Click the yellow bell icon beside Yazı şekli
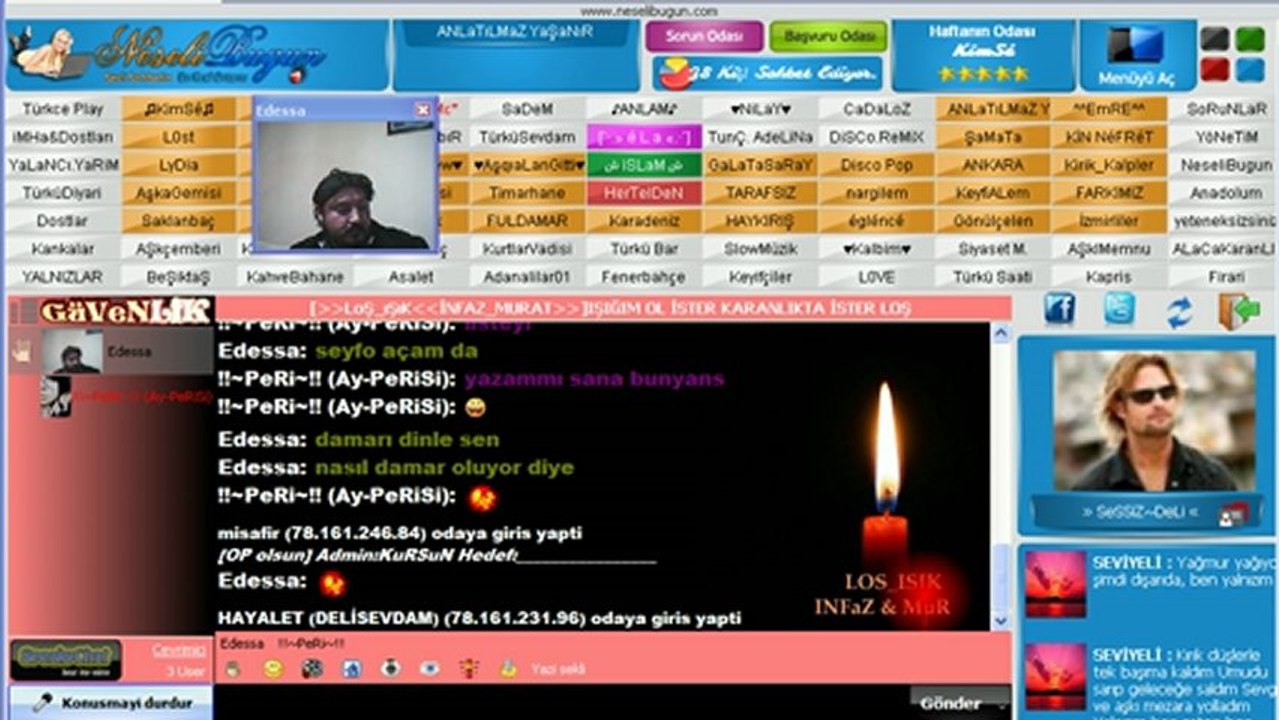 (x=508, y=669)
